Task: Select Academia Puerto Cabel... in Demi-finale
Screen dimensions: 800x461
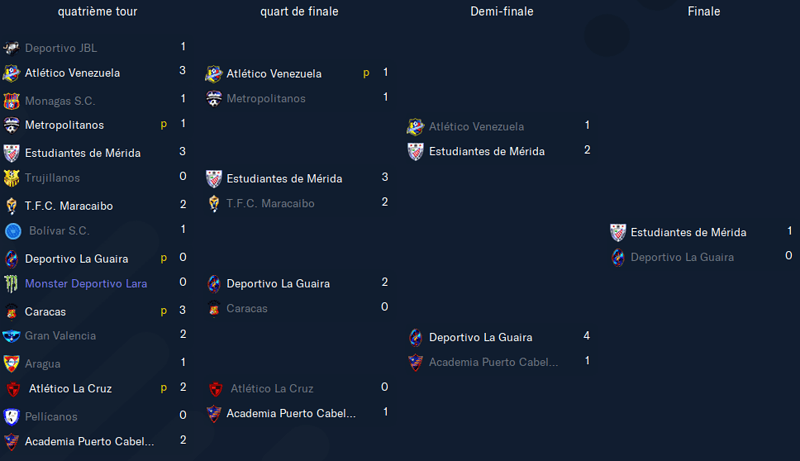Action: (x=493, y=362)
